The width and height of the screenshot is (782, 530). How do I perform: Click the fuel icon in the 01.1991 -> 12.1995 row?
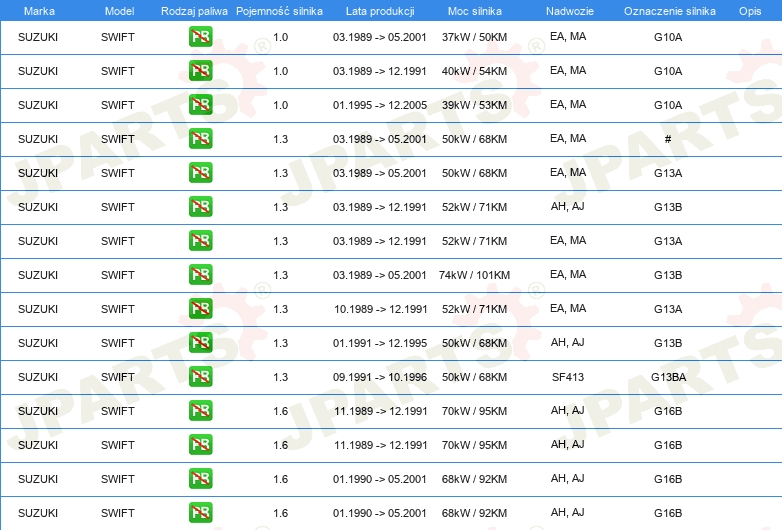(200, 342)
